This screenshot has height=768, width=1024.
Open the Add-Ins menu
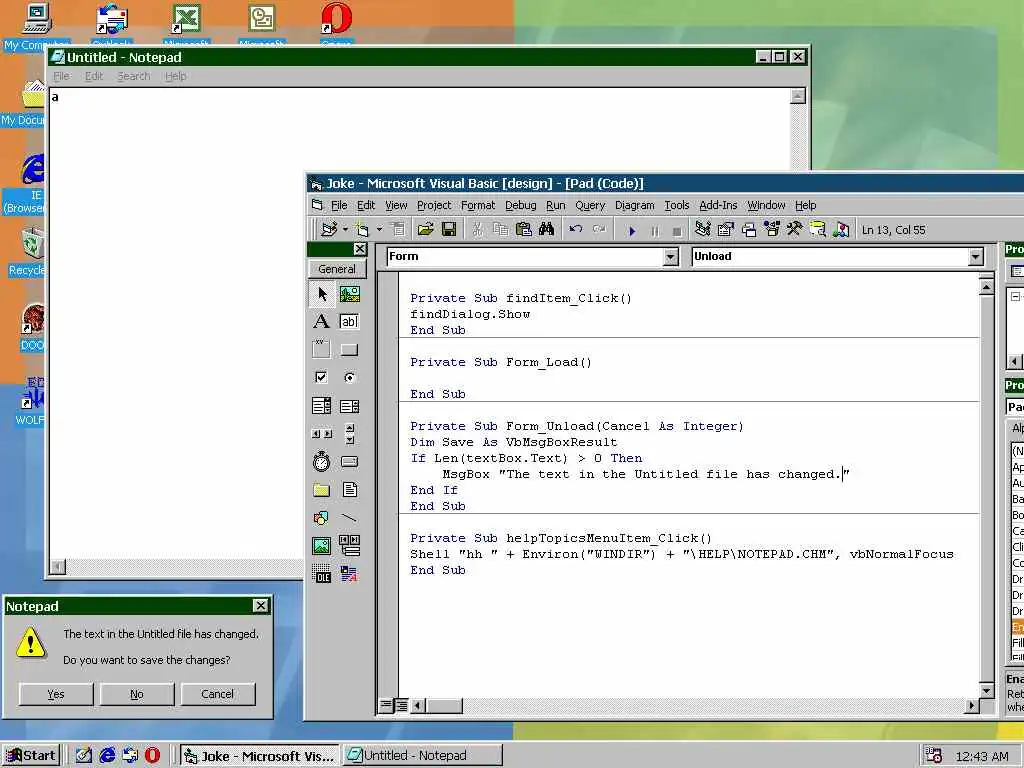[x=718, y=205]
